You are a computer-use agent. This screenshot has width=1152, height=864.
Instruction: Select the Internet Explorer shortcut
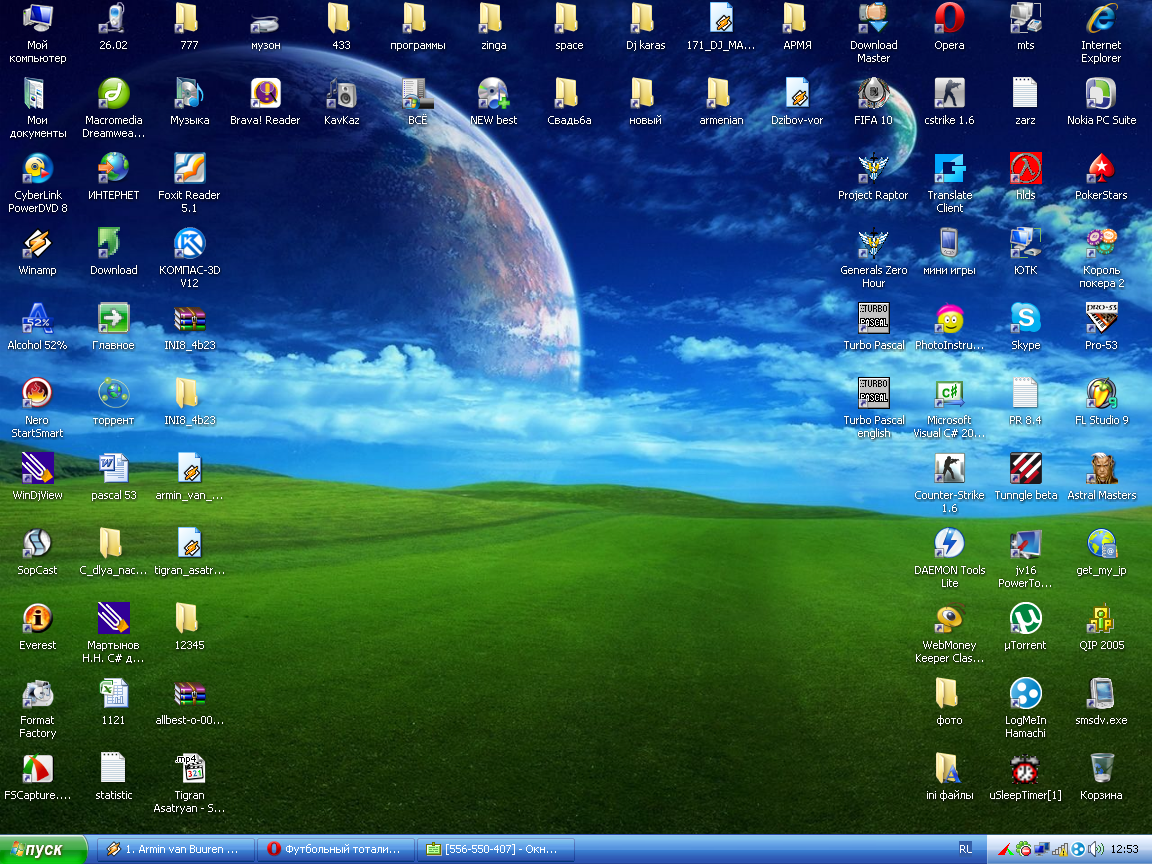pyautogui.click(x=1101, y=19)
